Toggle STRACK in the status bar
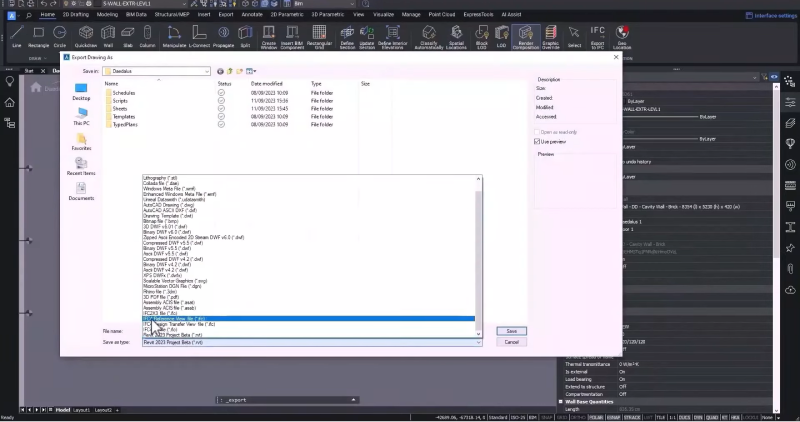Screen dimensions: 800x422 coord(632,417)
